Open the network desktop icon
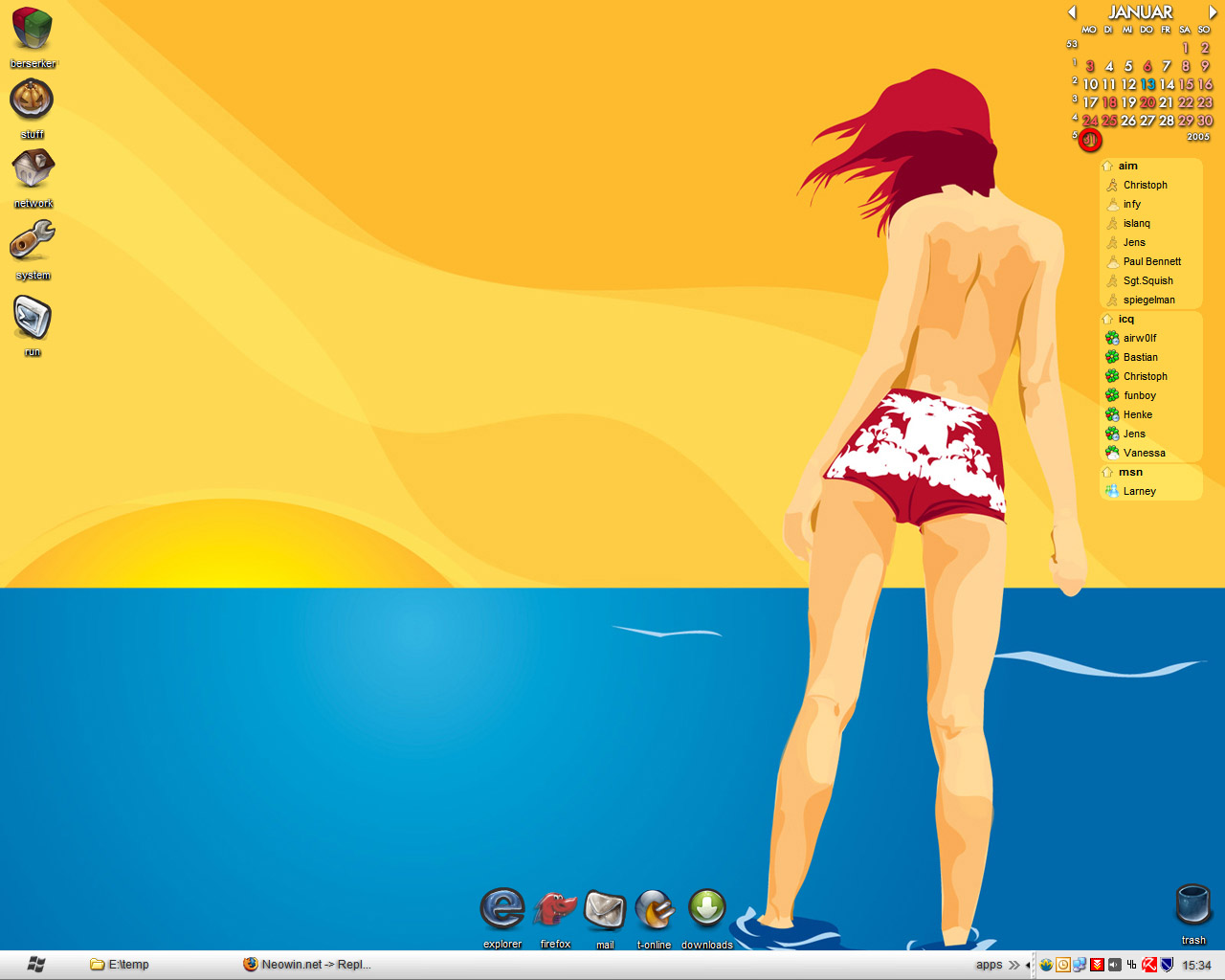This screenshot has width=1225, height=980. point(33,169)
